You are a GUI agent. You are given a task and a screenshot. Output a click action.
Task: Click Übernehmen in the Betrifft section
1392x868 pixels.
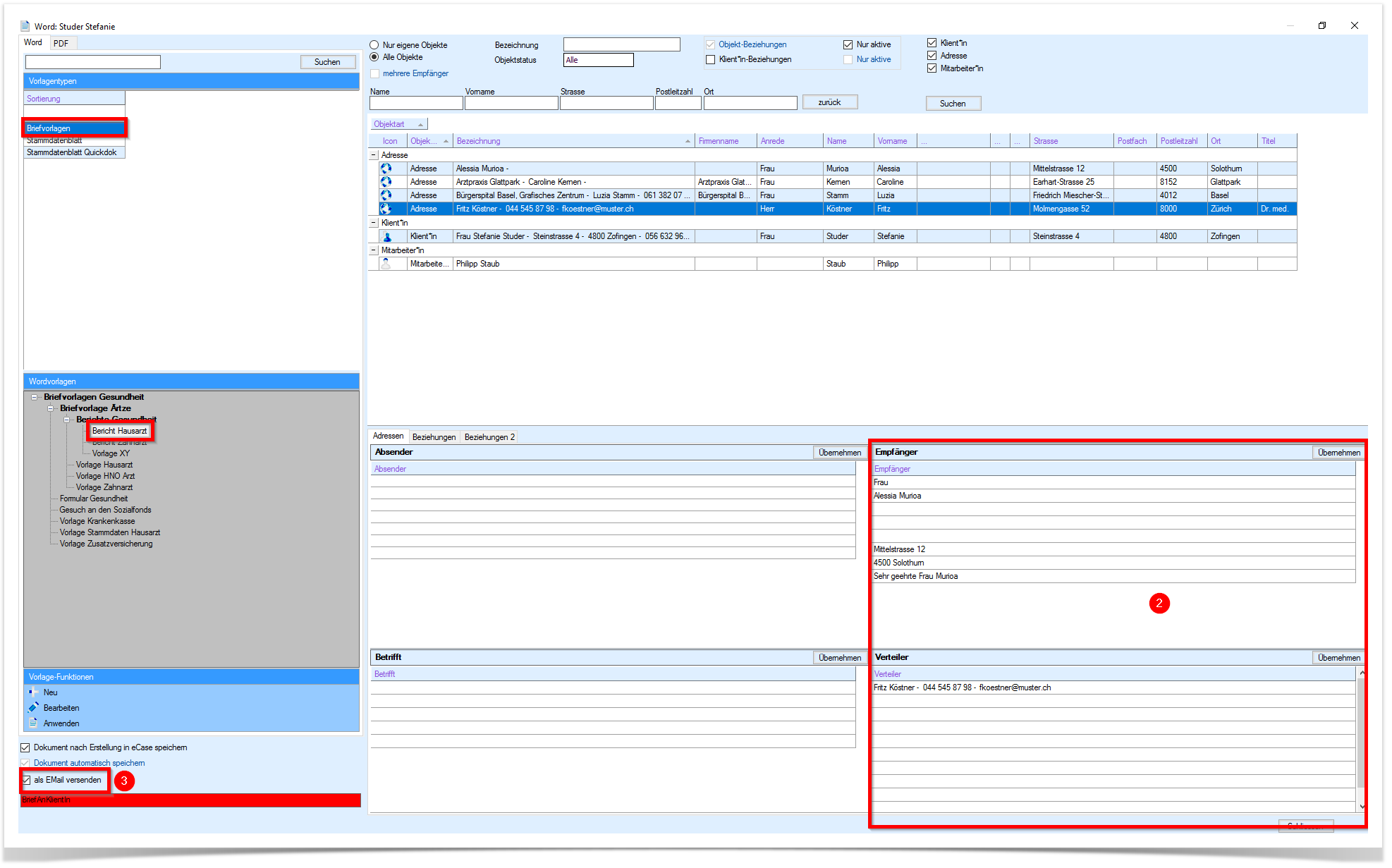click(x=840, y=658)
